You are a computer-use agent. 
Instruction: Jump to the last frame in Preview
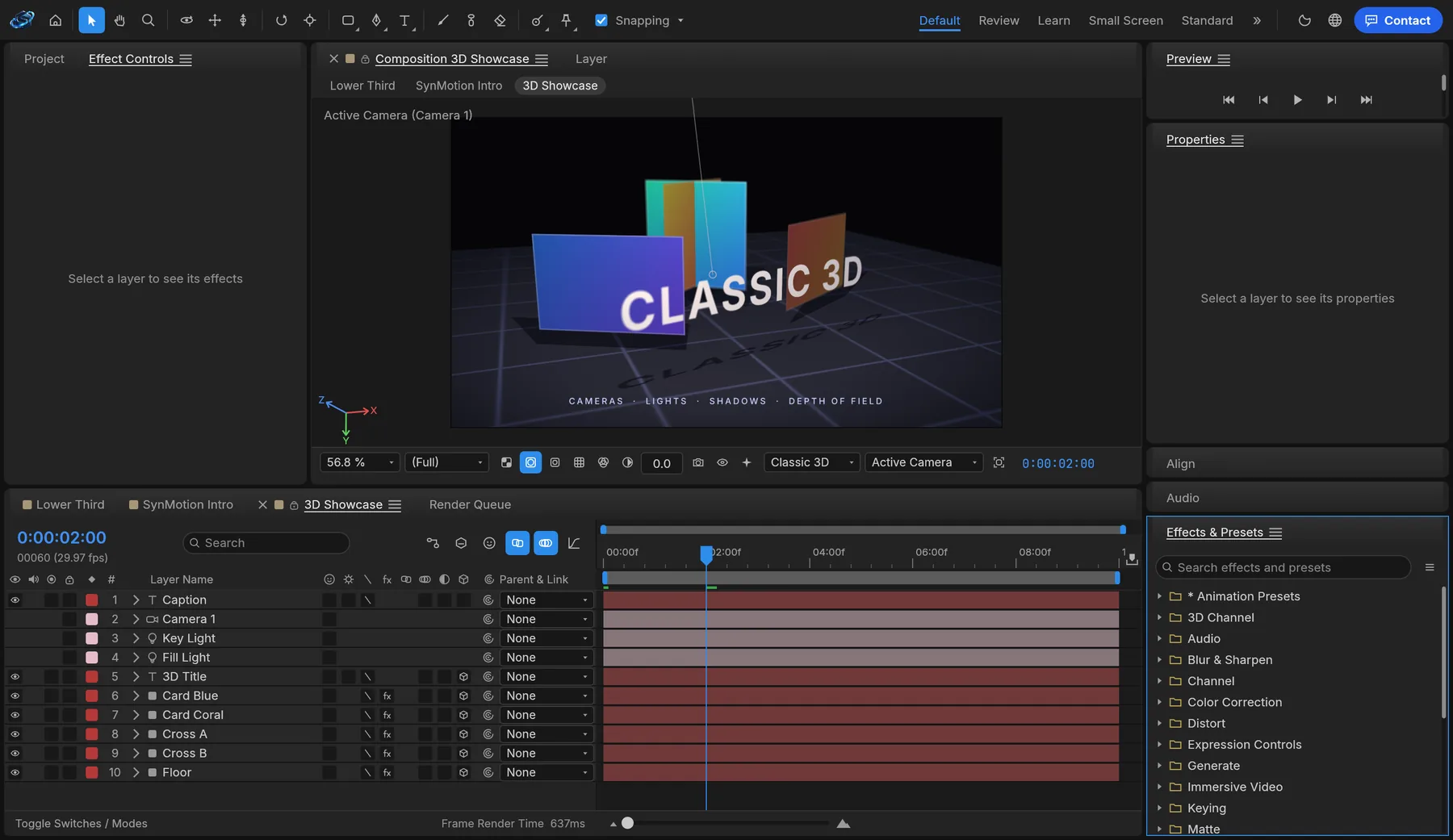pos(1366,100)
